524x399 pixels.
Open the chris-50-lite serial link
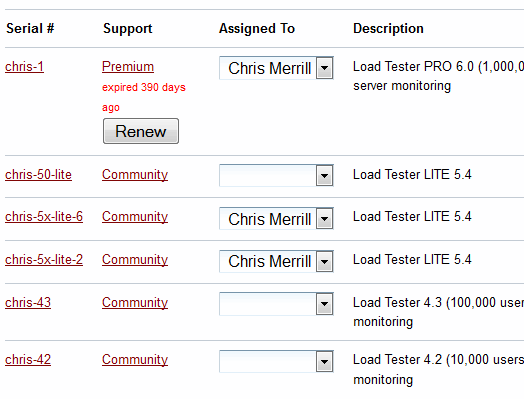click(38, 175)
